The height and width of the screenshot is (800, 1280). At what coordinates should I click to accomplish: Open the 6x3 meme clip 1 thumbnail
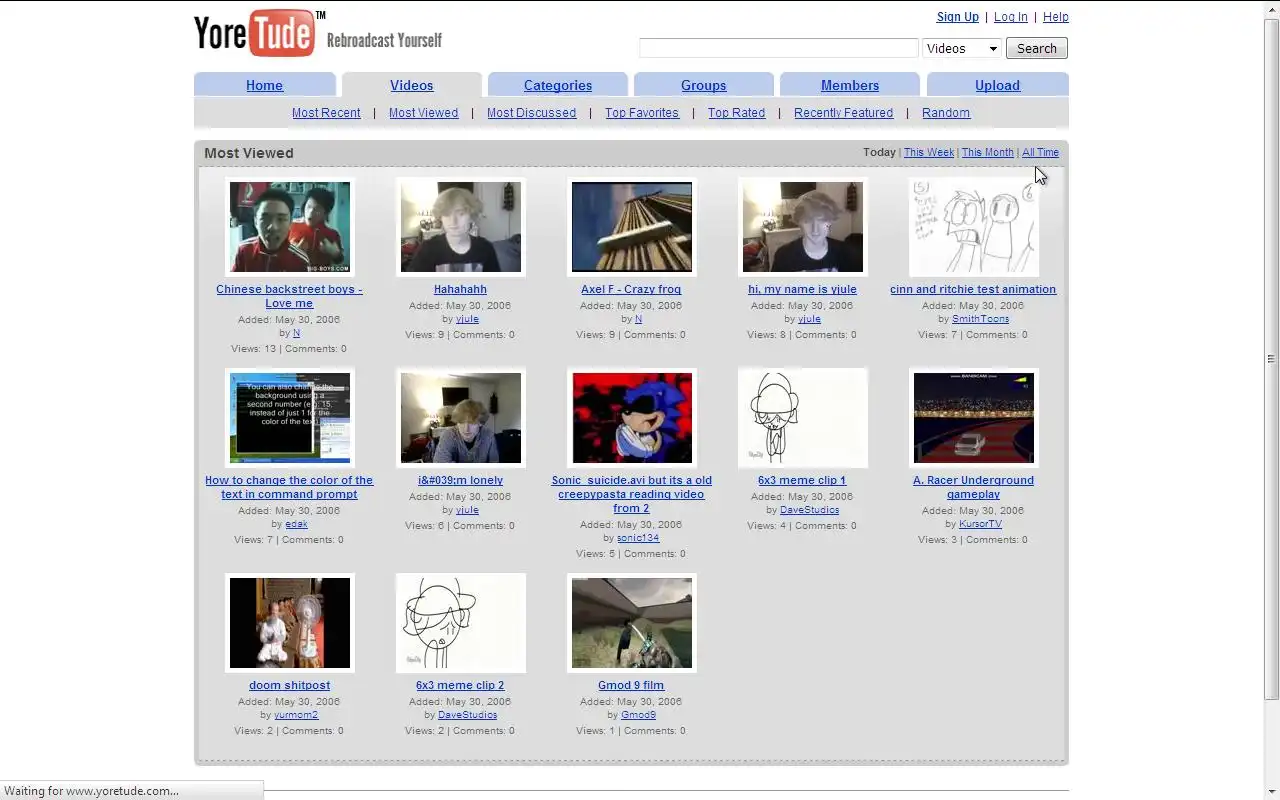pos(803,418)
